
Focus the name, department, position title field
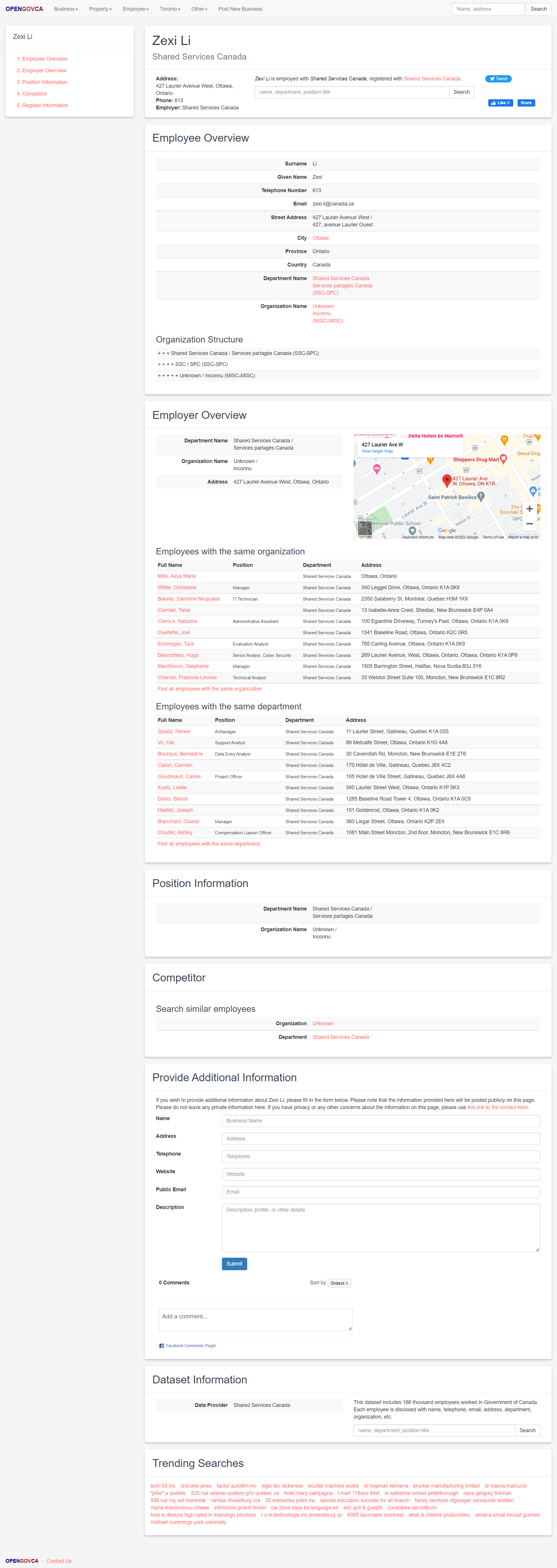(352, 92)
